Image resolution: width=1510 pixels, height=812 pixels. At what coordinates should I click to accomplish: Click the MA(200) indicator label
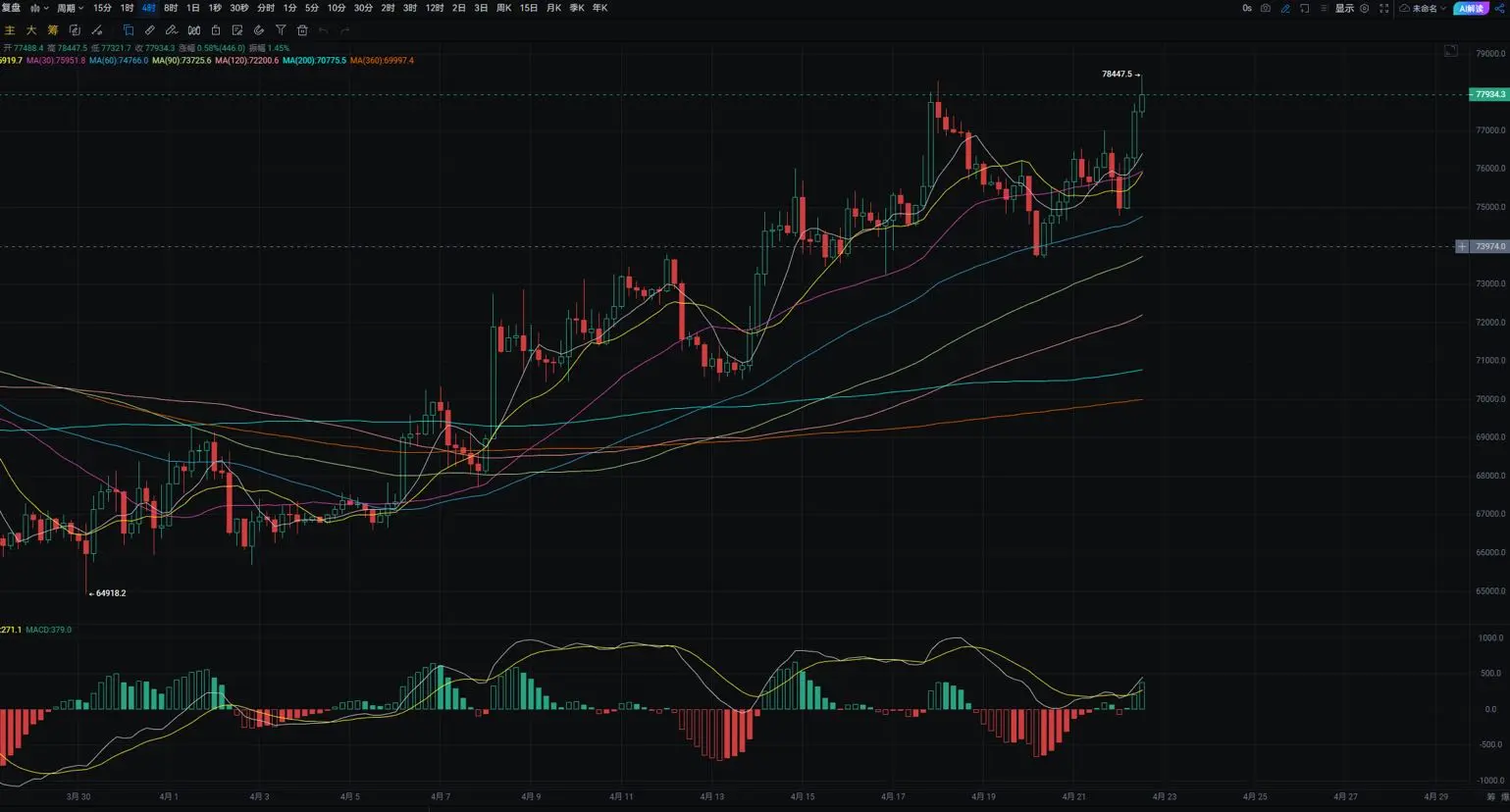coord(315,61)
